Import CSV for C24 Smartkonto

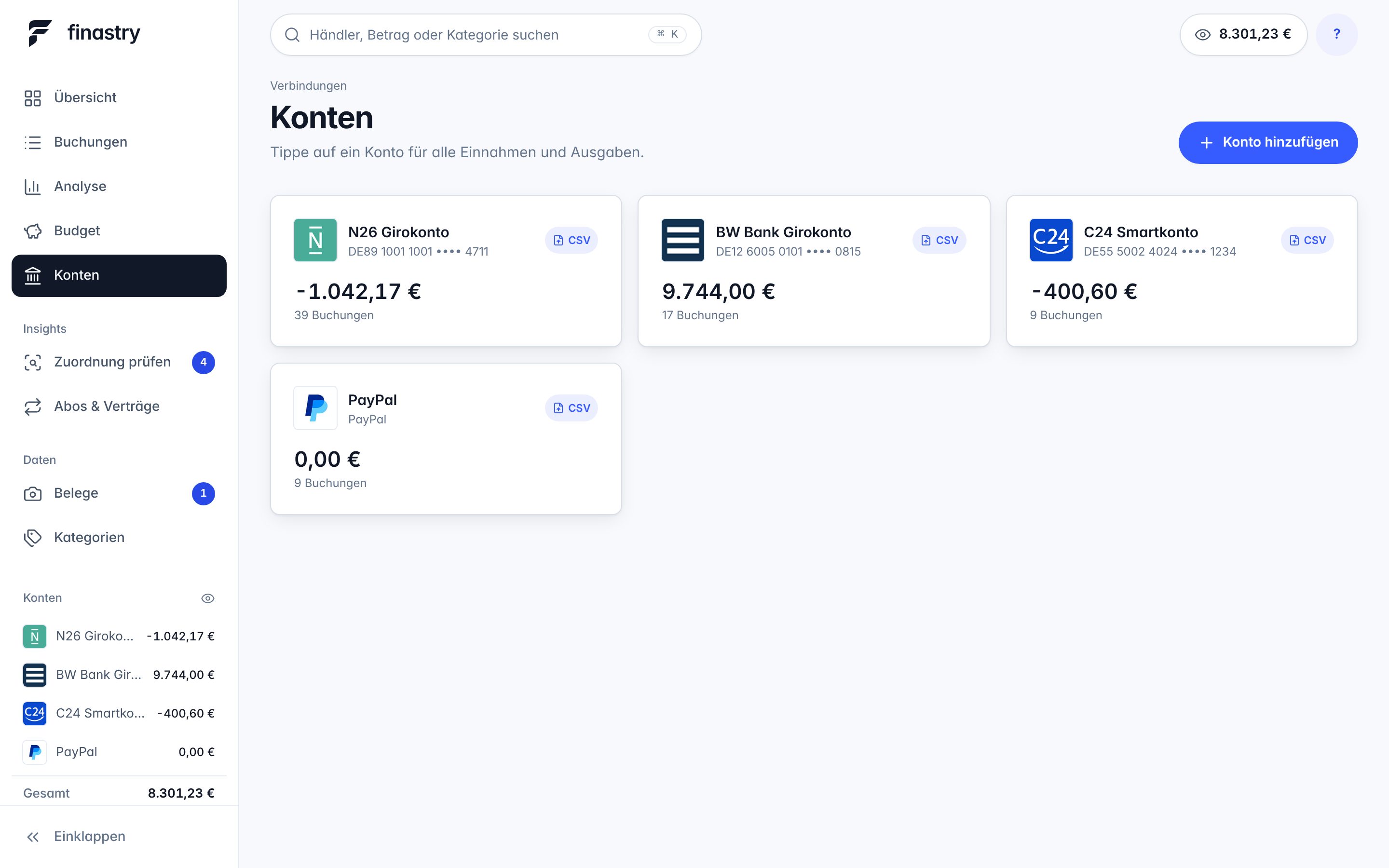pyautogui.click(x=1307, y=240)
